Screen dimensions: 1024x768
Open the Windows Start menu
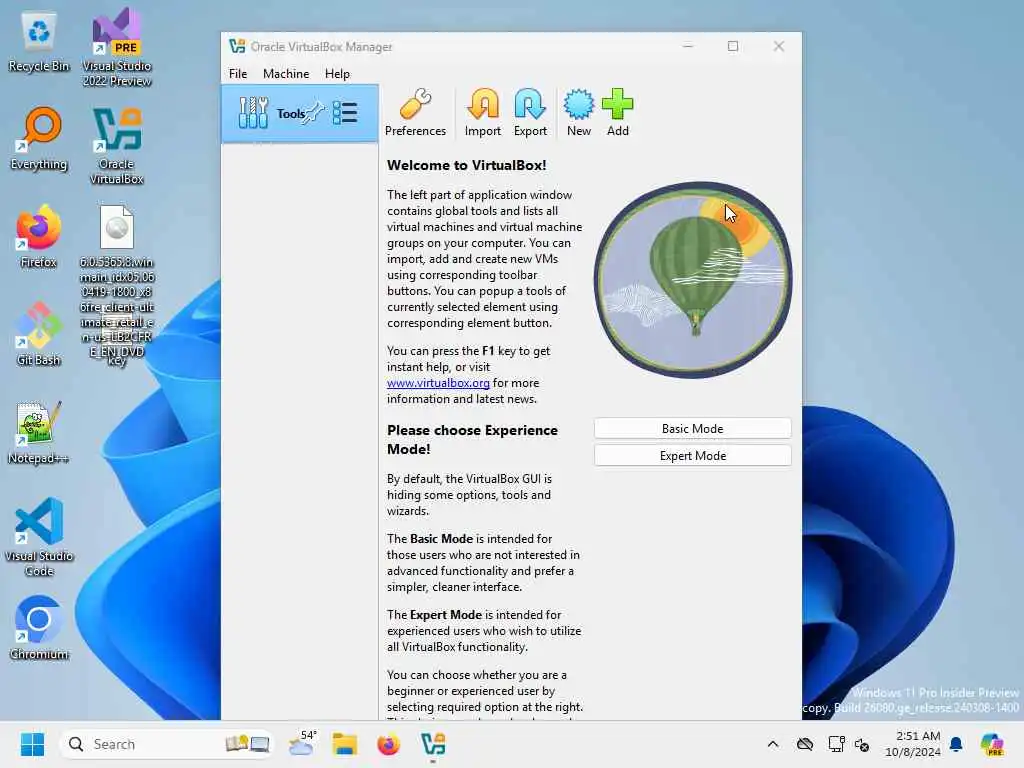pos(32,744)
